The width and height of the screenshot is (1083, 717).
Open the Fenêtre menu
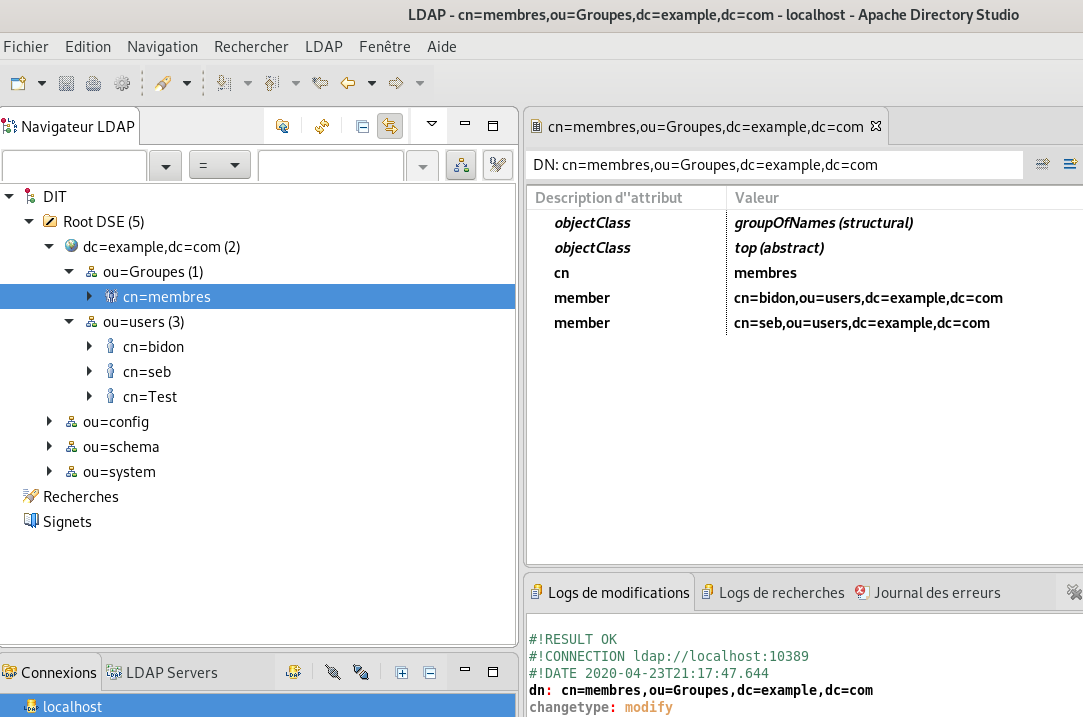click(x=385, y=47)
